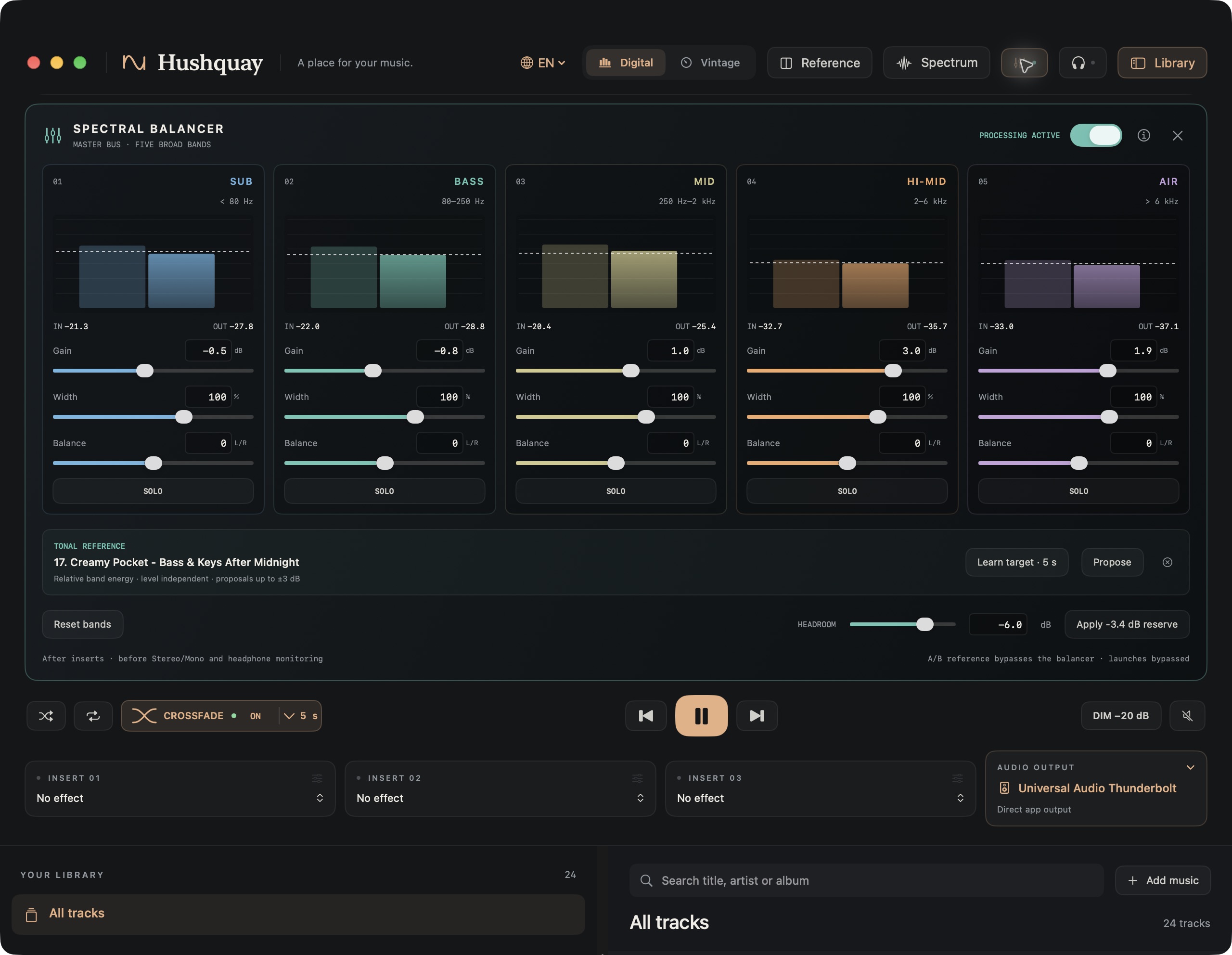Image resolution: width=1232 pixels, height=955 pixels.
Task: Switch to Digital mode tab
Action: coord(626,63)
